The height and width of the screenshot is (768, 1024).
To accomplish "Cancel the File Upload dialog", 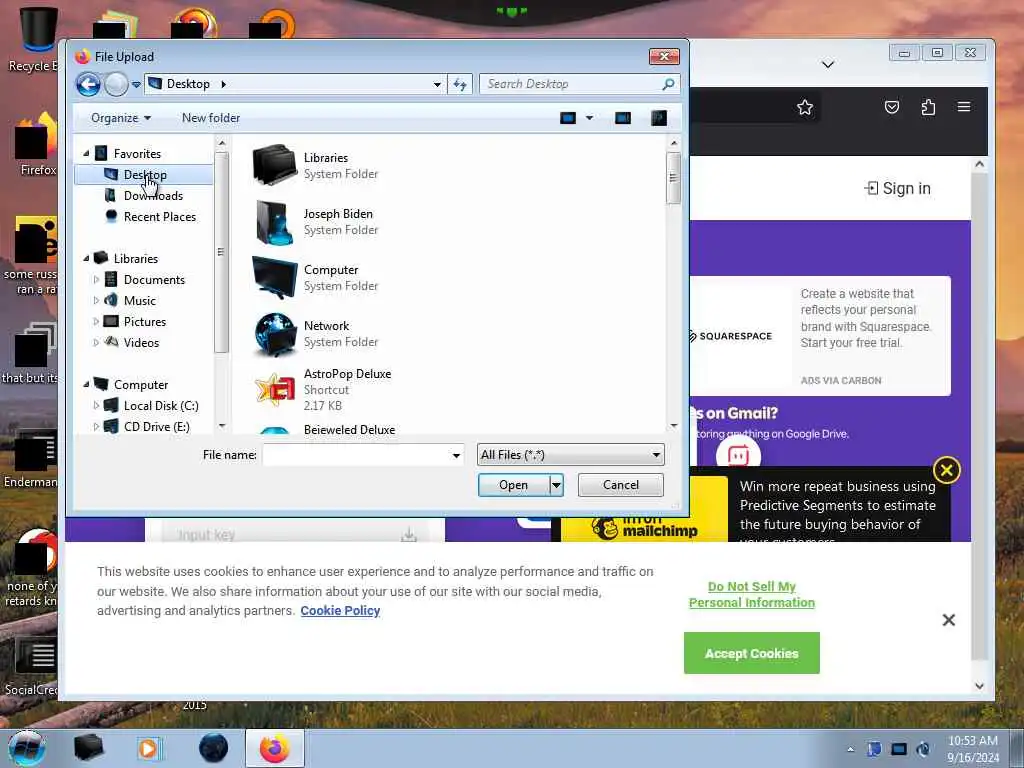I will tap(620, 485).
